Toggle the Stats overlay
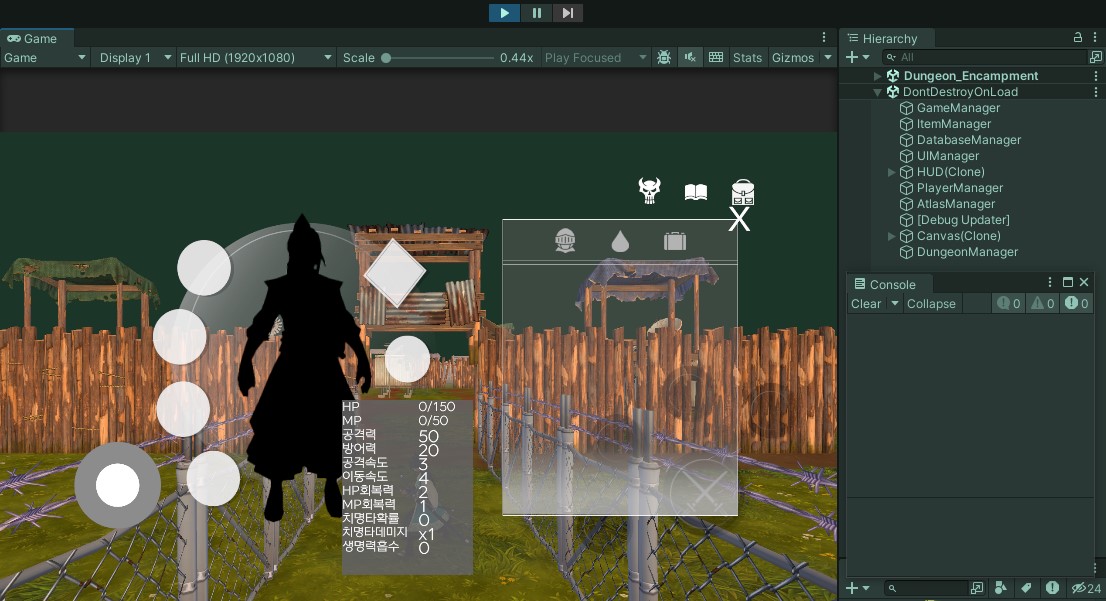Viewport: 1106px width, 601px height. (747, 58)
